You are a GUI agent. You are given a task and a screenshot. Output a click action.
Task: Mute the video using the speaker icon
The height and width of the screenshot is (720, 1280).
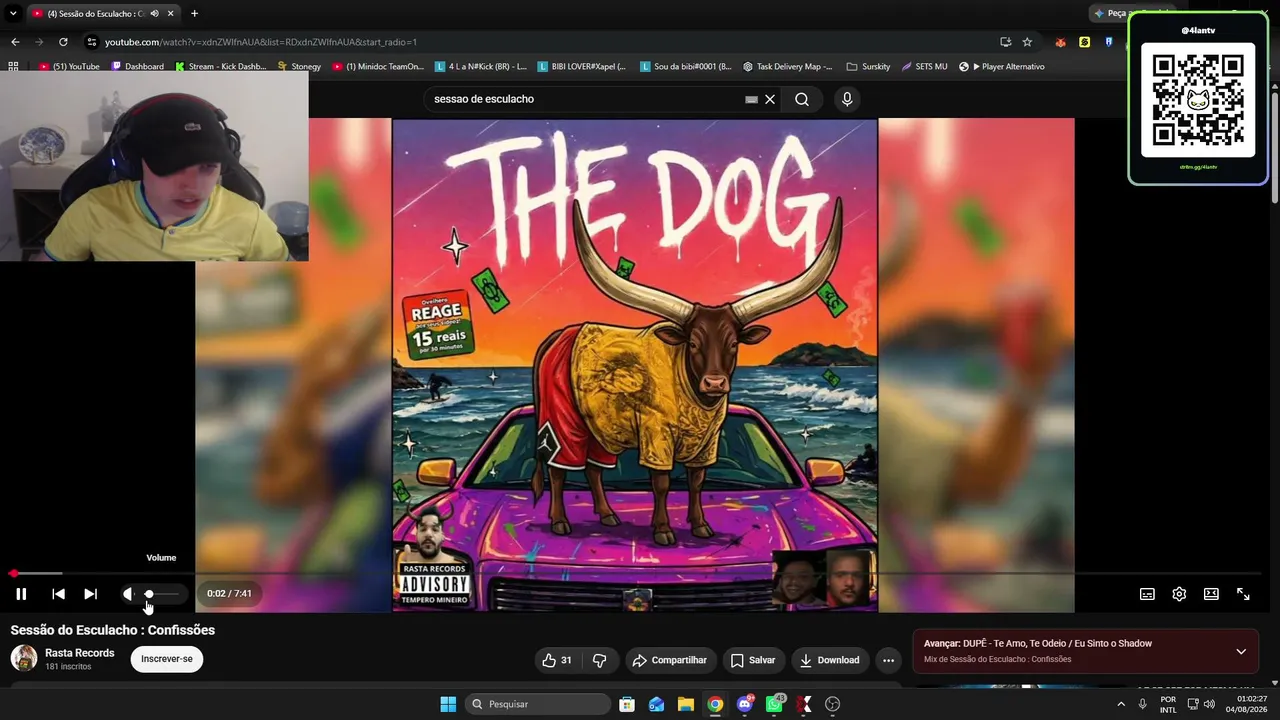(x=128, y=594)
